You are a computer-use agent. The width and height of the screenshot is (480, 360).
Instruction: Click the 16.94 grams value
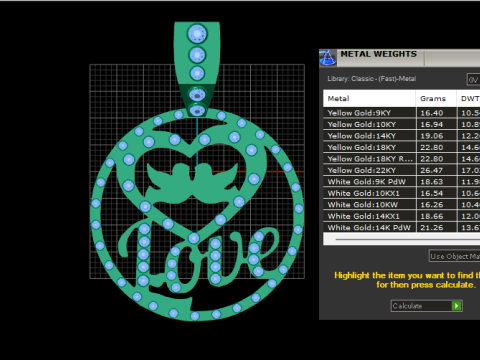coord(432,125)
